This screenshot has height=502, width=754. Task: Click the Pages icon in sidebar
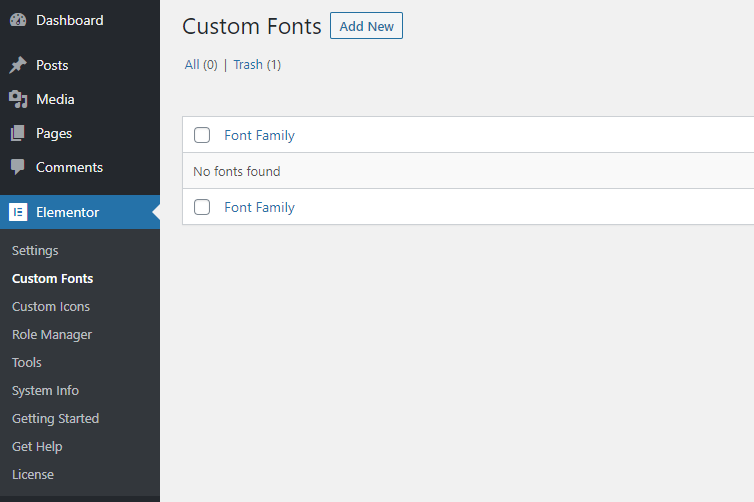pos(18,133)
